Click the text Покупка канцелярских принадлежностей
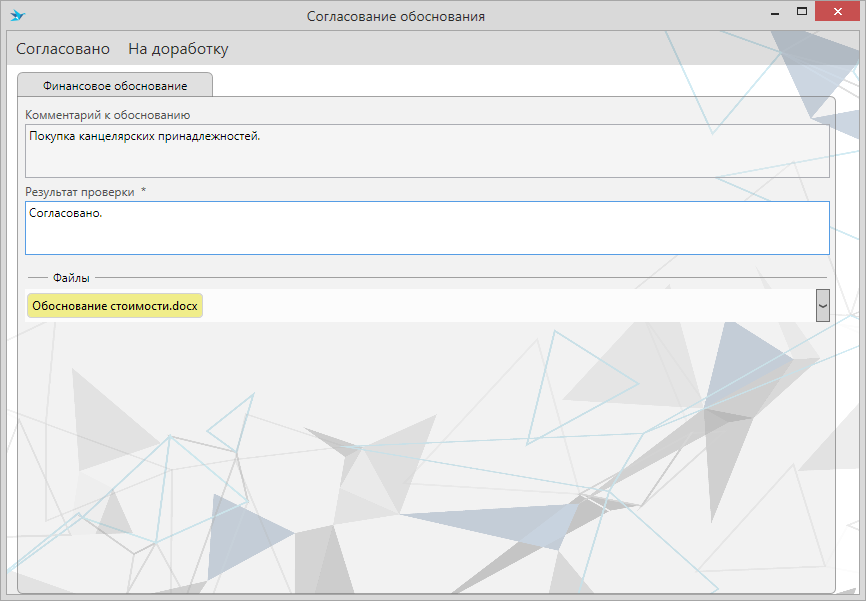 coord(145,136)
